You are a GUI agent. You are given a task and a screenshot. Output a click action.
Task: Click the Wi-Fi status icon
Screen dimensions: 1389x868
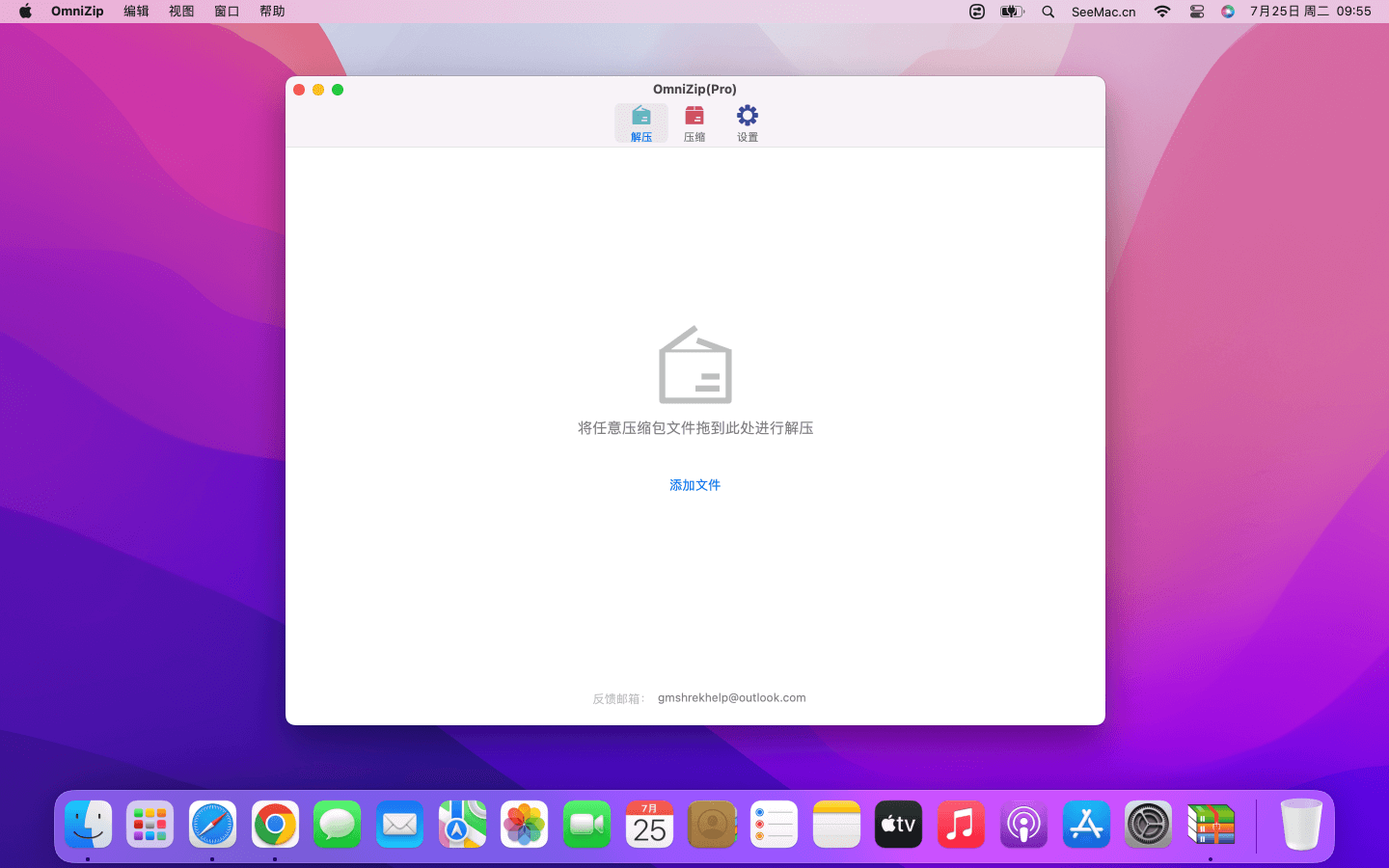click(x=1162, y=12)
